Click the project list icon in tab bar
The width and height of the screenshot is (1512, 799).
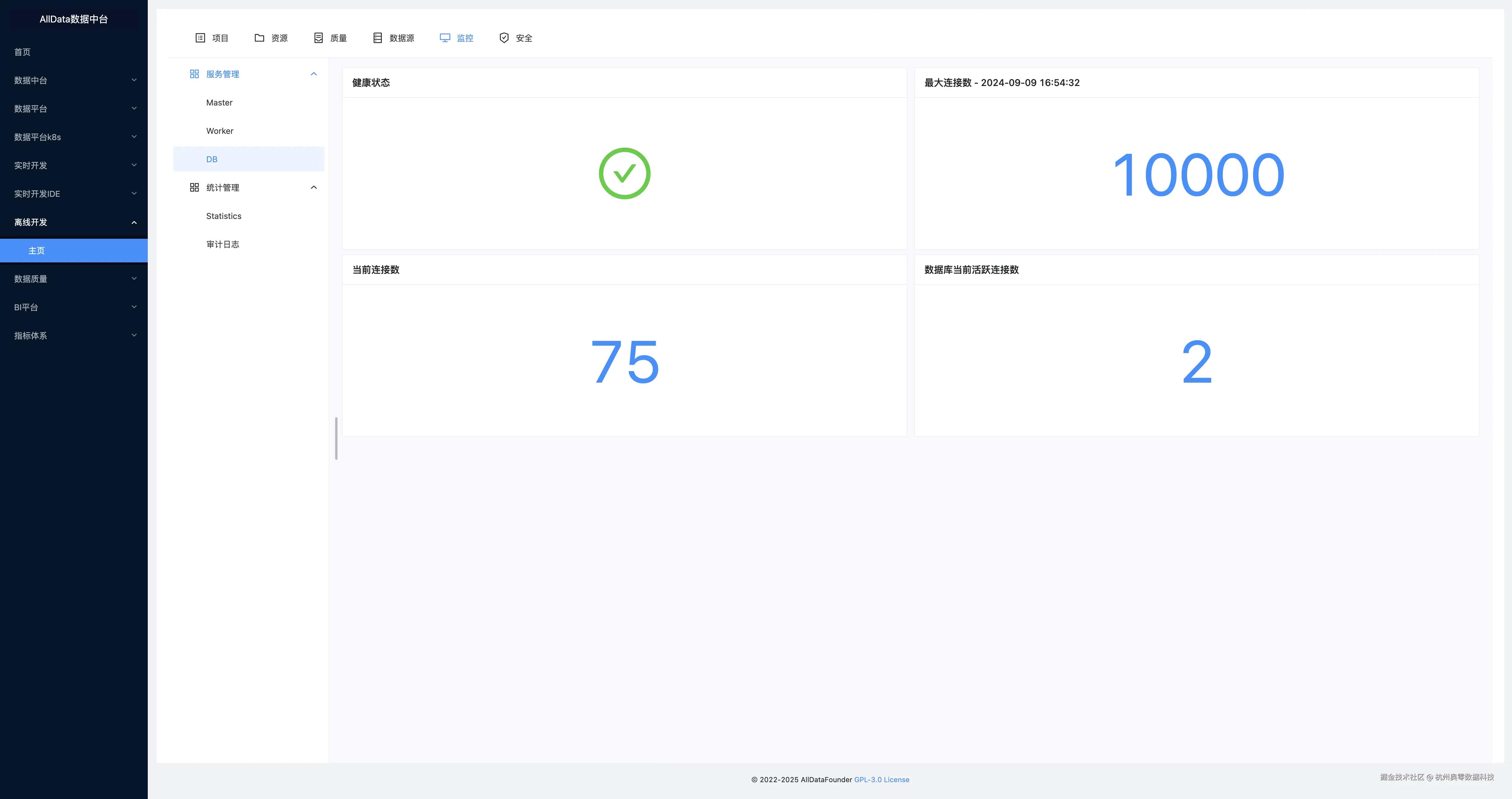(200, 38)
